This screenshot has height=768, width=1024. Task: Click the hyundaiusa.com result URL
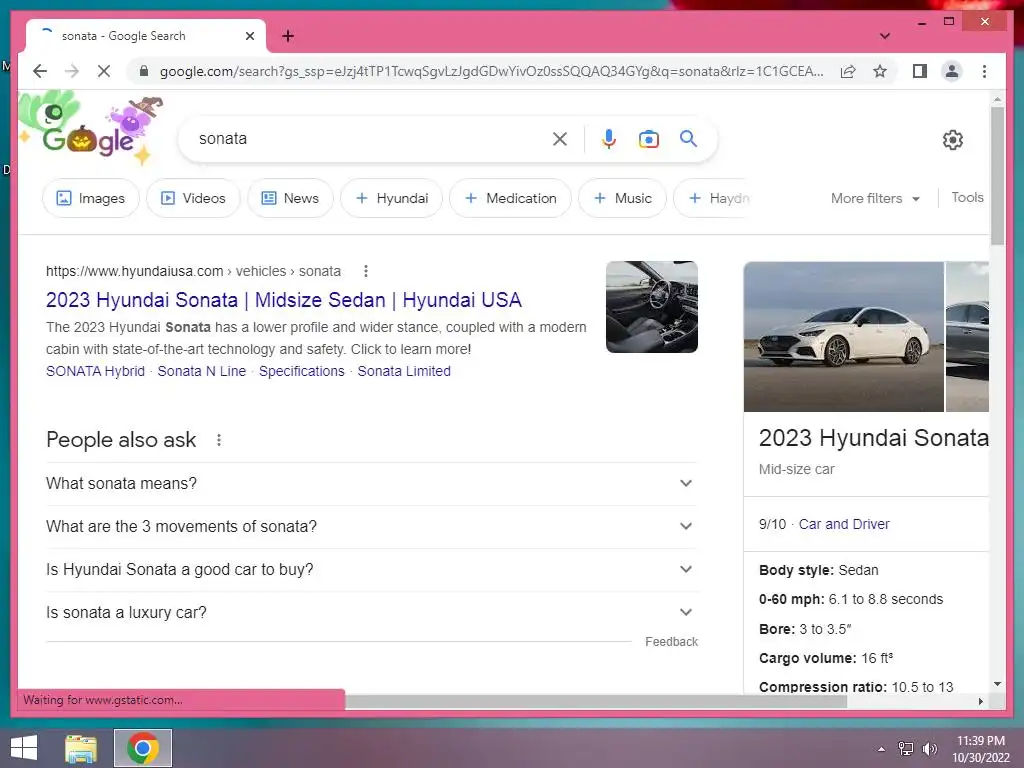click(x=193, y=271)
